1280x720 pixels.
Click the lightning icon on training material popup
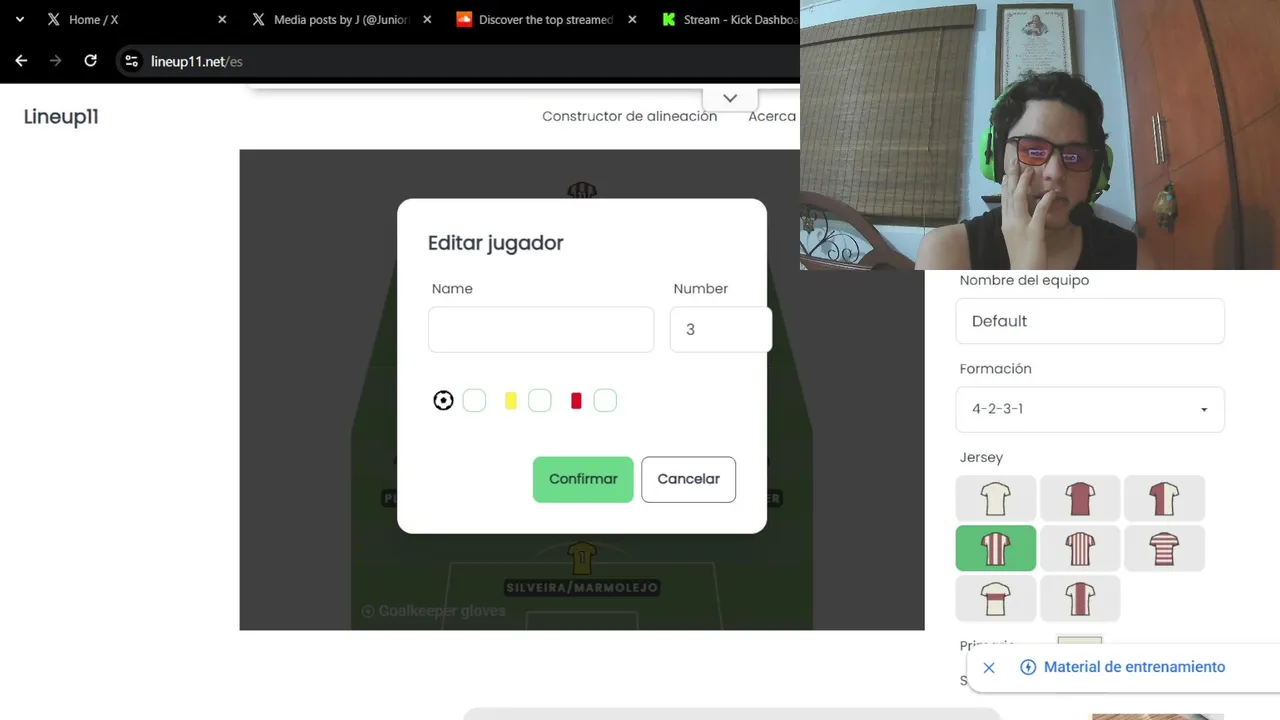point(1027,667)
